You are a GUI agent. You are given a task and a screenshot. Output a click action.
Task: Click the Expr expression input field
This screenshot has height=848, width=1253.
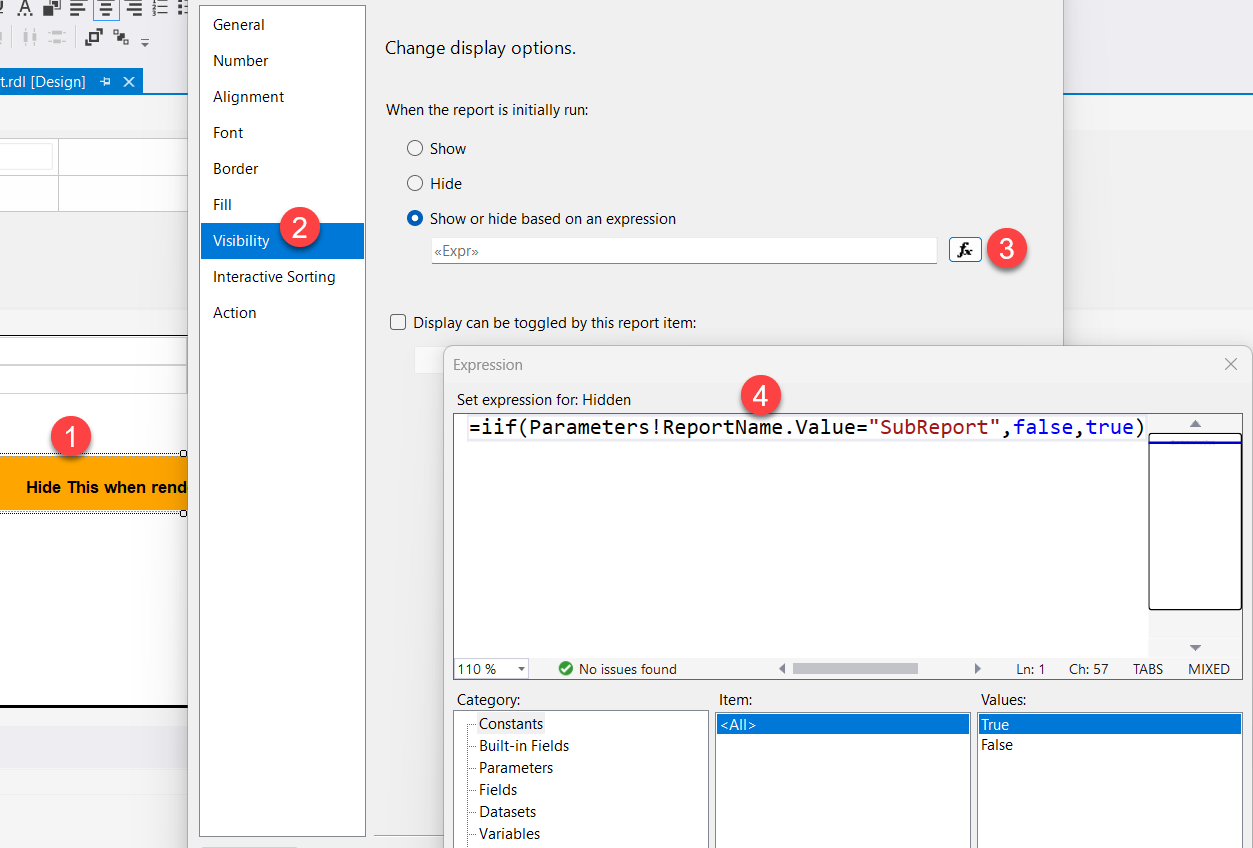coord(684,251)
